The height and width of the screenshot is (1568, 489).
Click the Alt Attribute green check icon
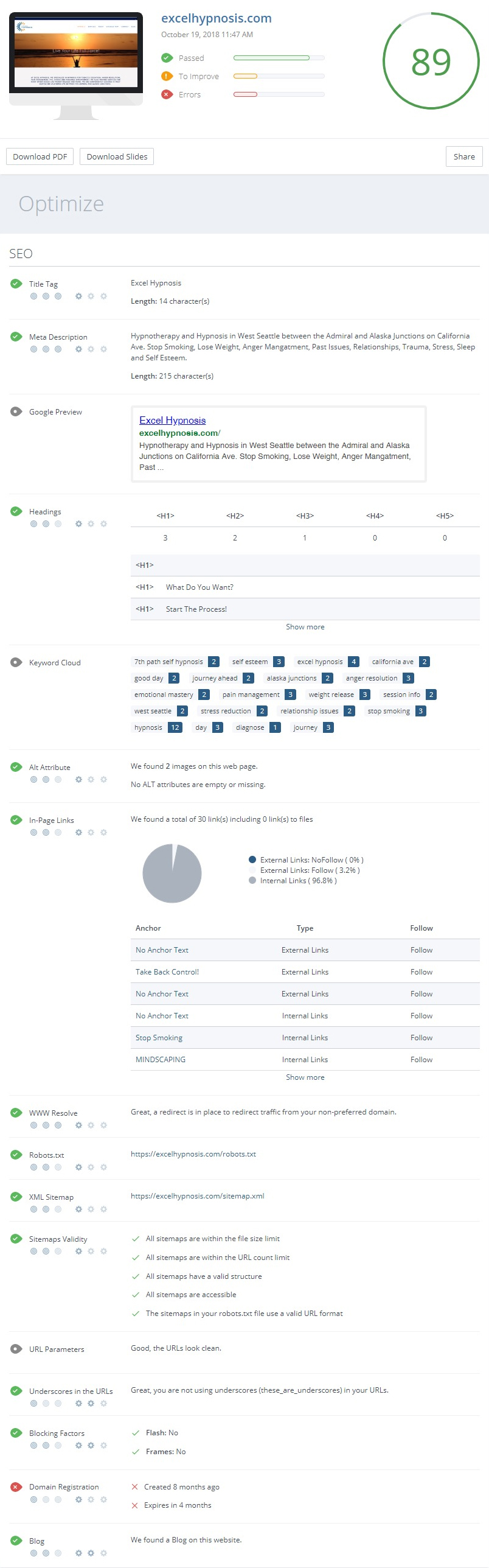tap(16, 767)
